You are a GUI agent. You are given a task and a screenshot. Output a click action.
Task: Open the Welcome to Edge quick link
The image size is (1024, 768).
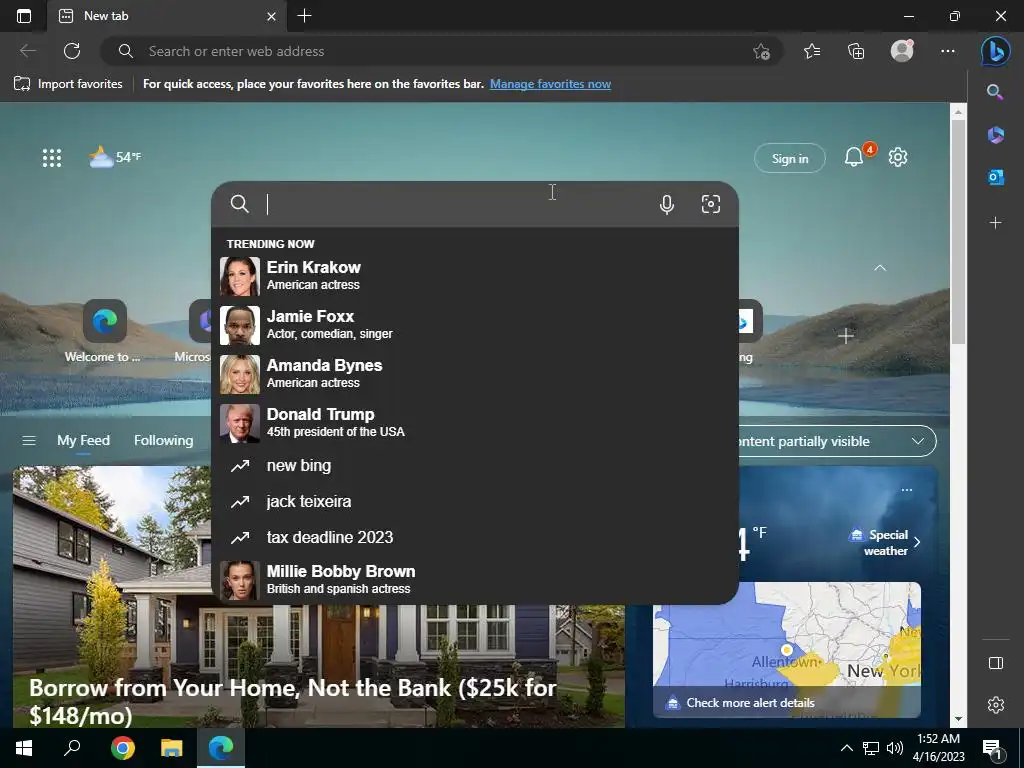[x=104, y=331]
